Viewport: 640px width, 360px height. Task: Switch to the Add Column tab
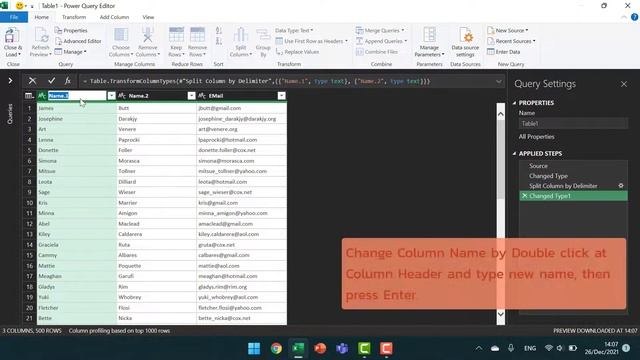[114, 17]
